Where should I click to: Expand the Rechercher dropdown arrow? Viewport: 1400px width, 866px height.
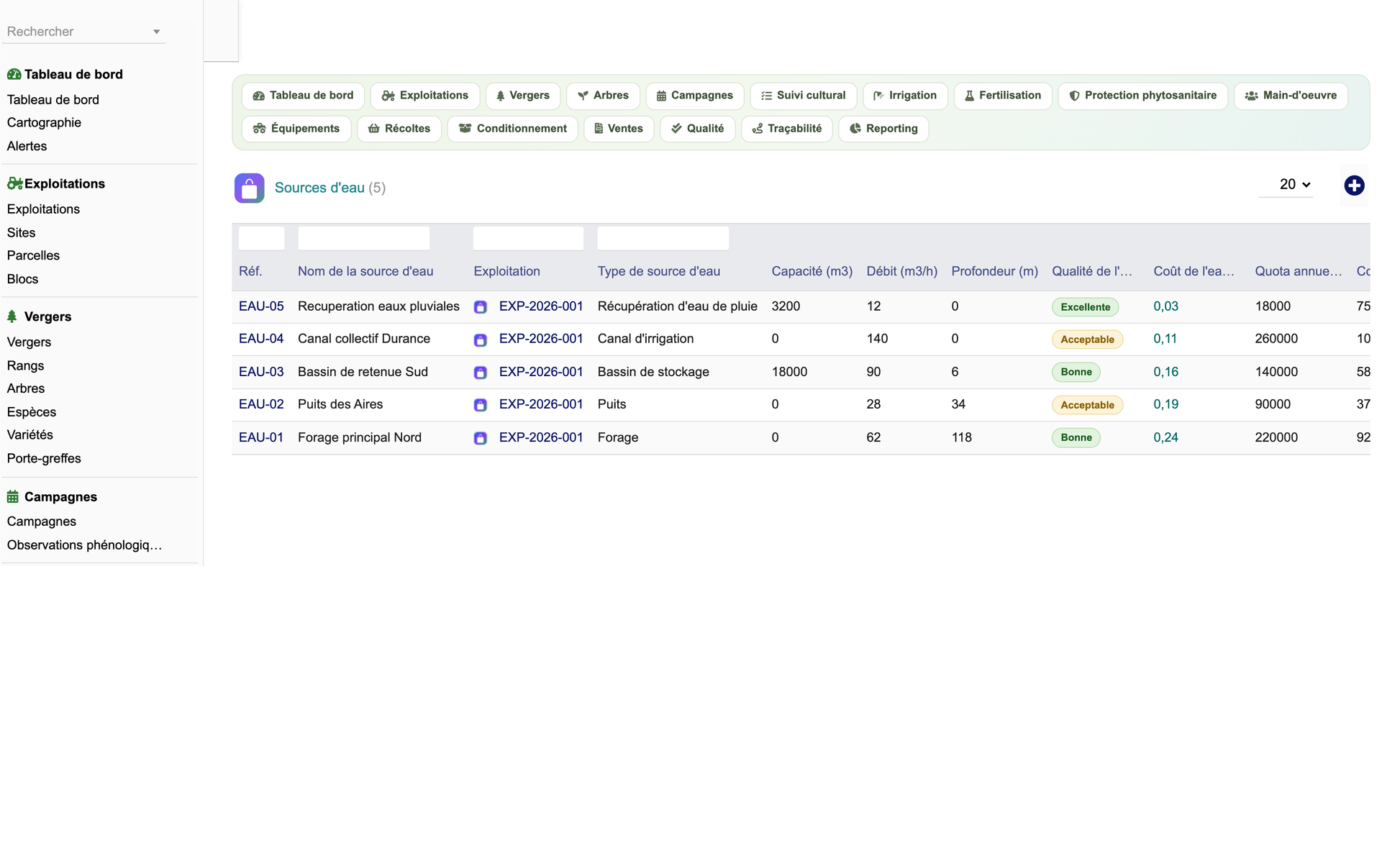coord(156,32)
